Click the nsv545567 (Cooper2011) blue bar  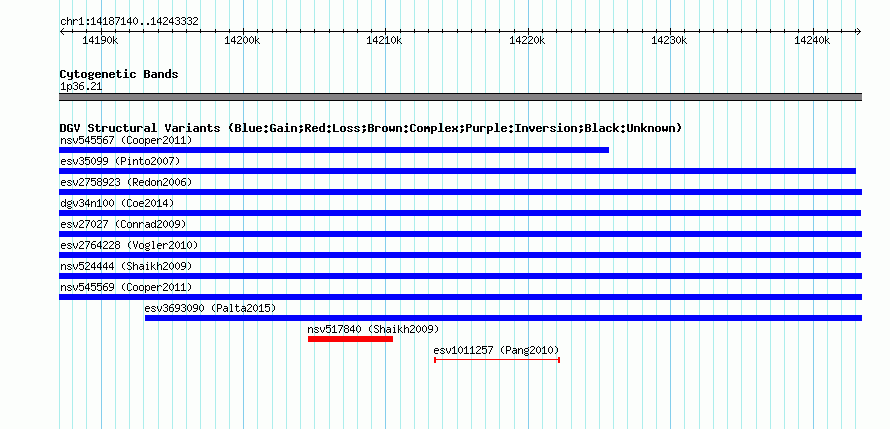(x=334, y=150)
